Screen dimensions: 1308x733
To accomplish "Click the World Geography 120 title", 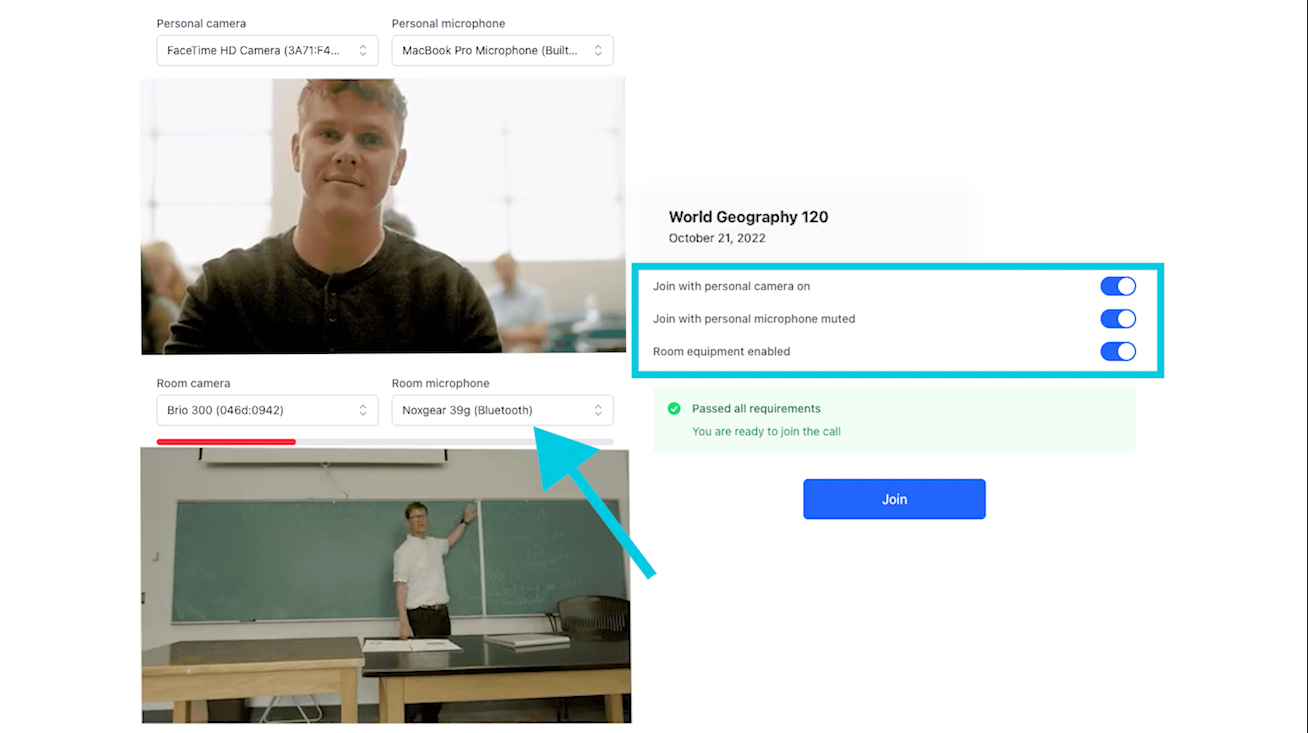I will (x=748, y=217).
